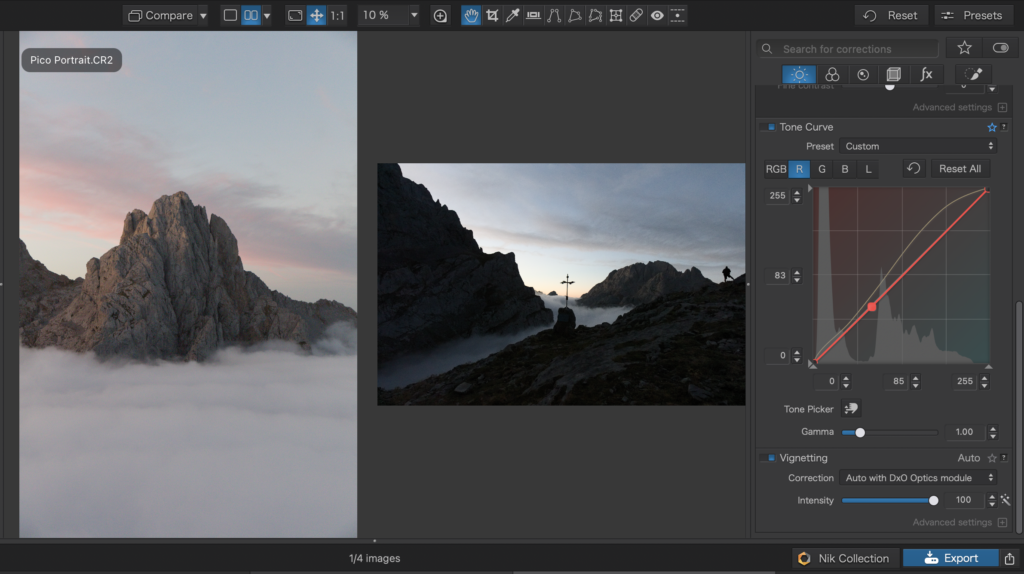Click the Vignetting Intensity value stepper
The width and height of the screenshot is (1024, 574).
click(x=992, y=501)
